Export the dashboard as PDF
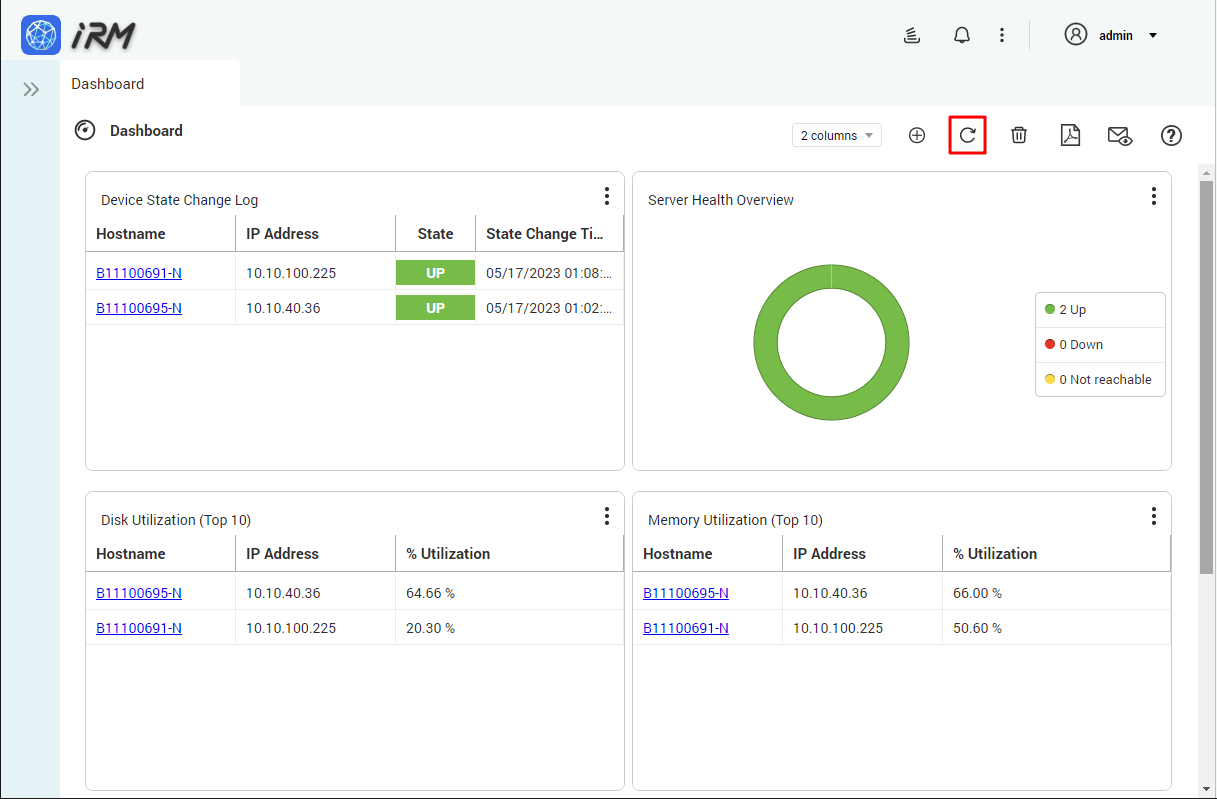Image resolution: width=1217 pixels, height=799 pixels. coord(1069,135)
